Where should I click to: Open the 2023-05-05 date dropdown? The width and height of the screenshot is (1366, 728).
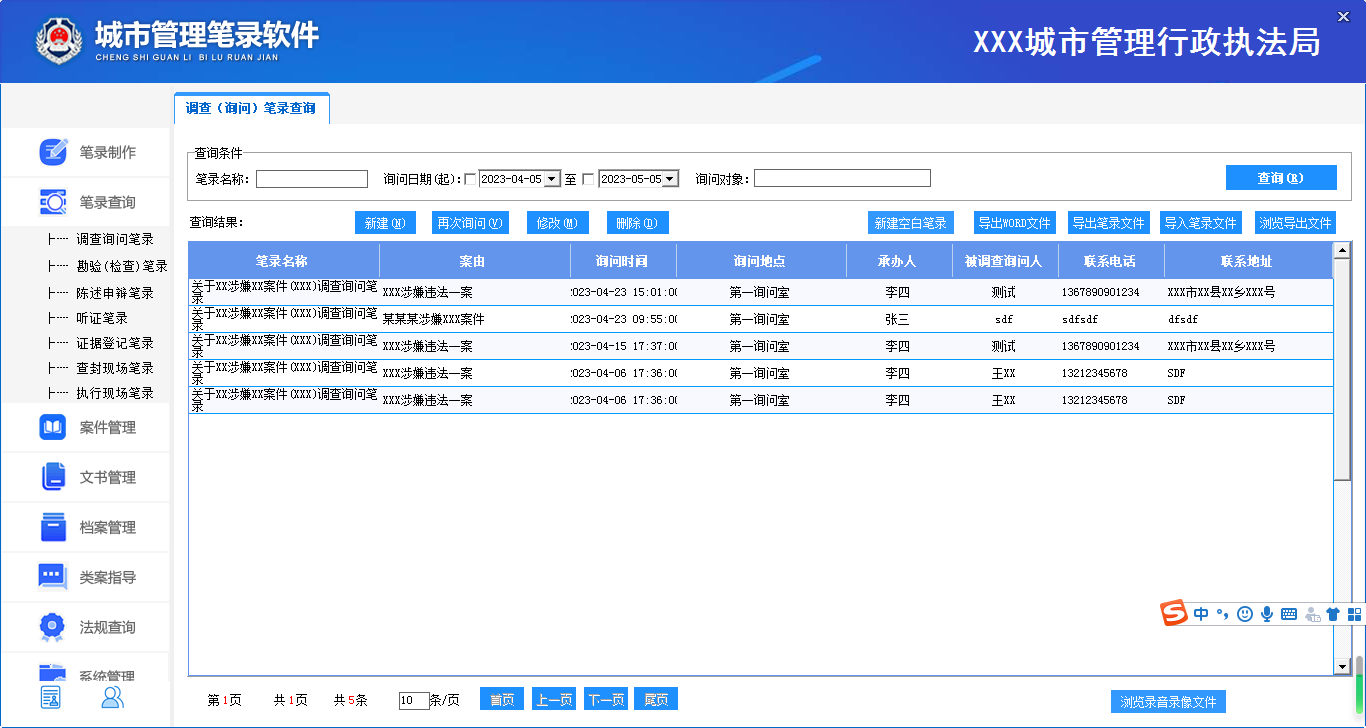coord(670,179)
